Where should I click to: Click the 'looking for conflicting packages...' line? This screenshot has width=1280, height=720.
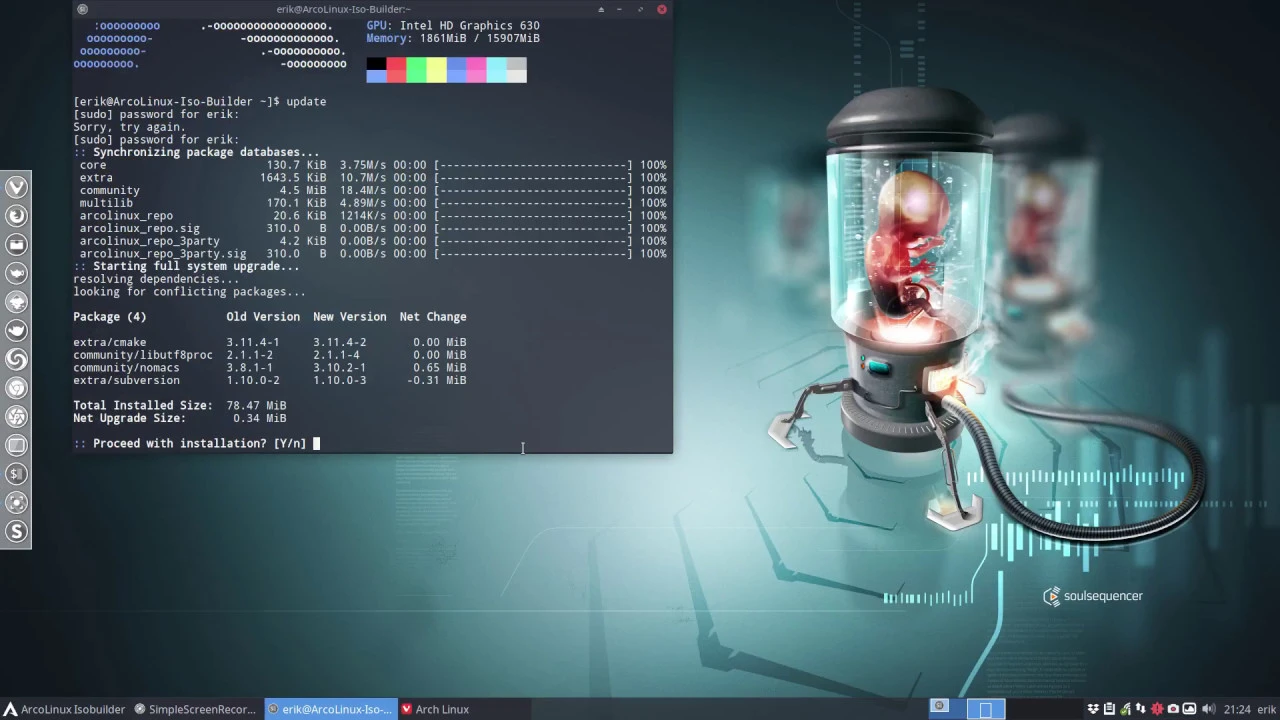[190, 292]
